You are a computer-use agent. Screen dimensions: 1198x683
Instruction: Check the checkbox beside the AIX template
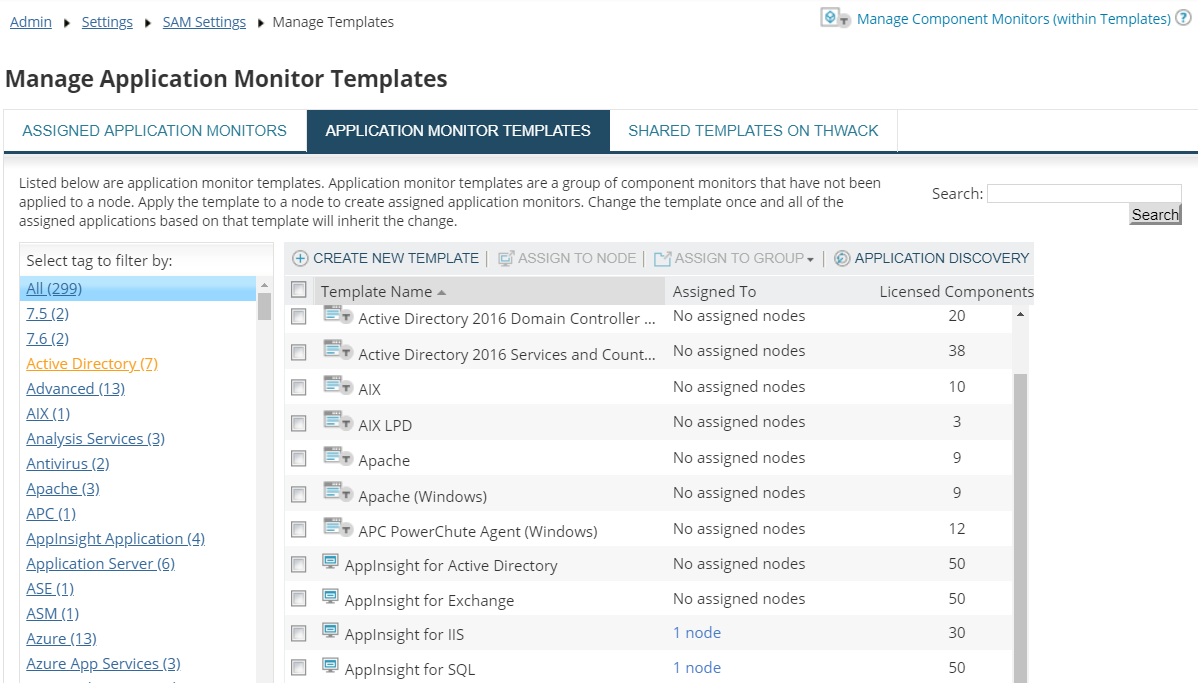click(298, 387)
